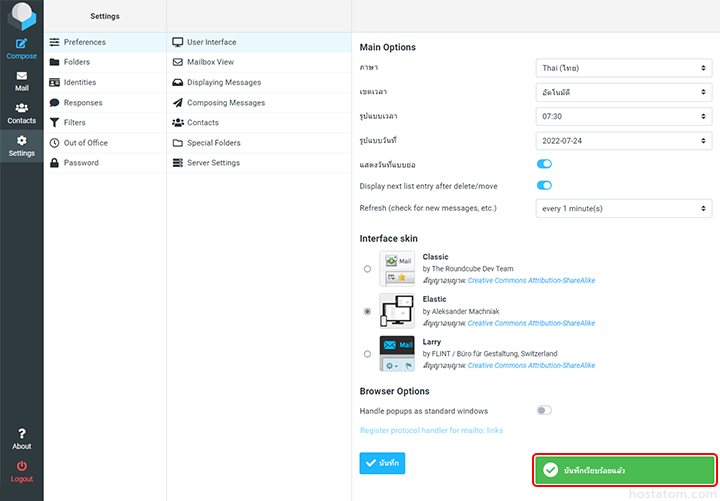Viewport: 720px width, 501px height.
Task: Enable Handle popups as standard windows
Action: click(x=544, y=410)
